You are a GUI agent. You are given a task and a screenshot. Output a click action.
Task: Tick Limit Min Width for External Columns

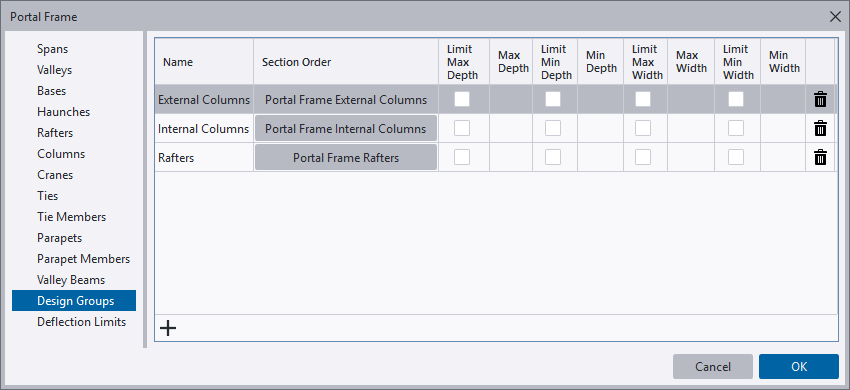click(736, 99)
